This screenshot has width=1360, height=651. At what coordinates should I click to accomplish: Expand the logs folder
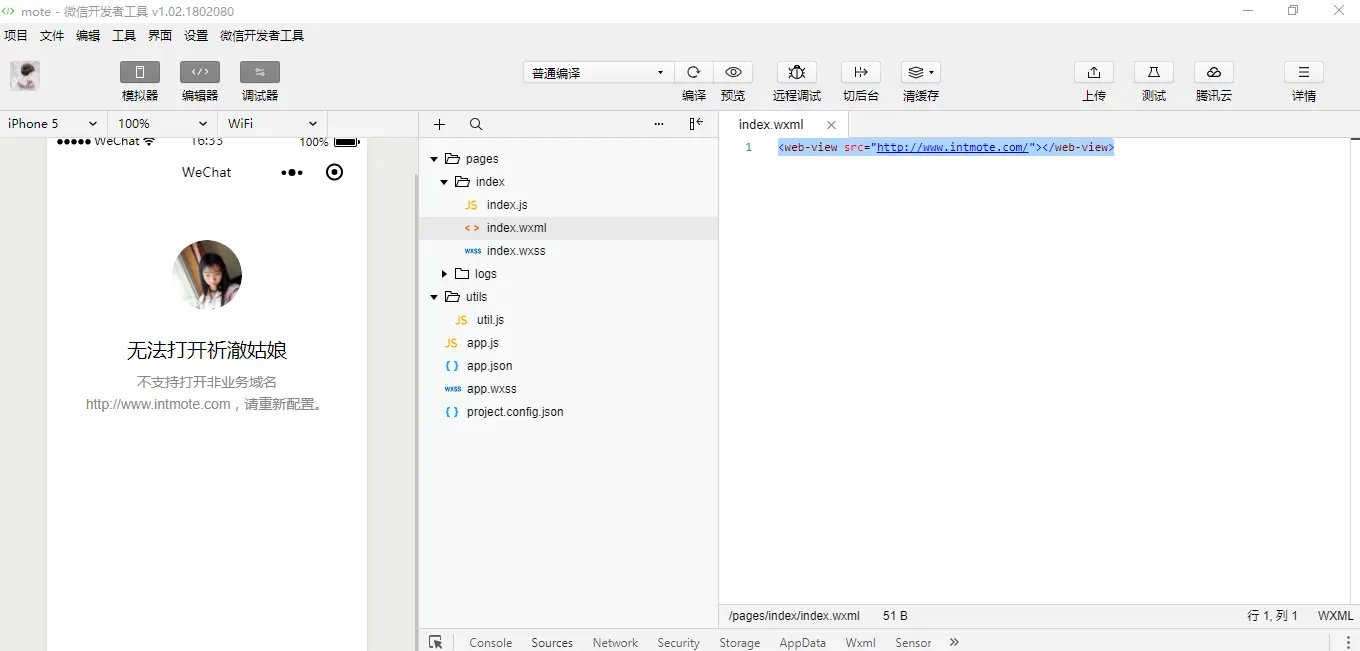444,274
